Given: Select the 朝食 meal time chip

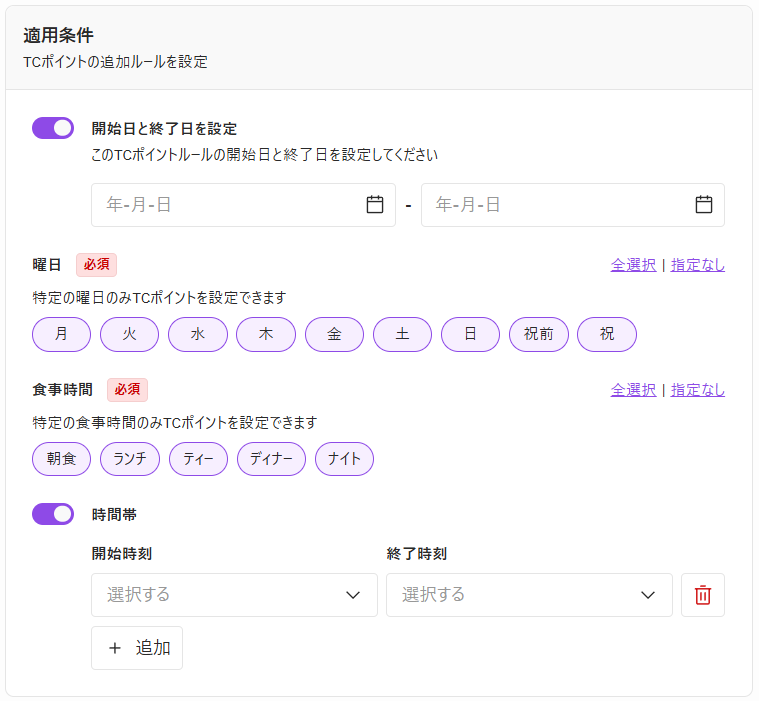Looking at the screenshot, I should (61, 459).
